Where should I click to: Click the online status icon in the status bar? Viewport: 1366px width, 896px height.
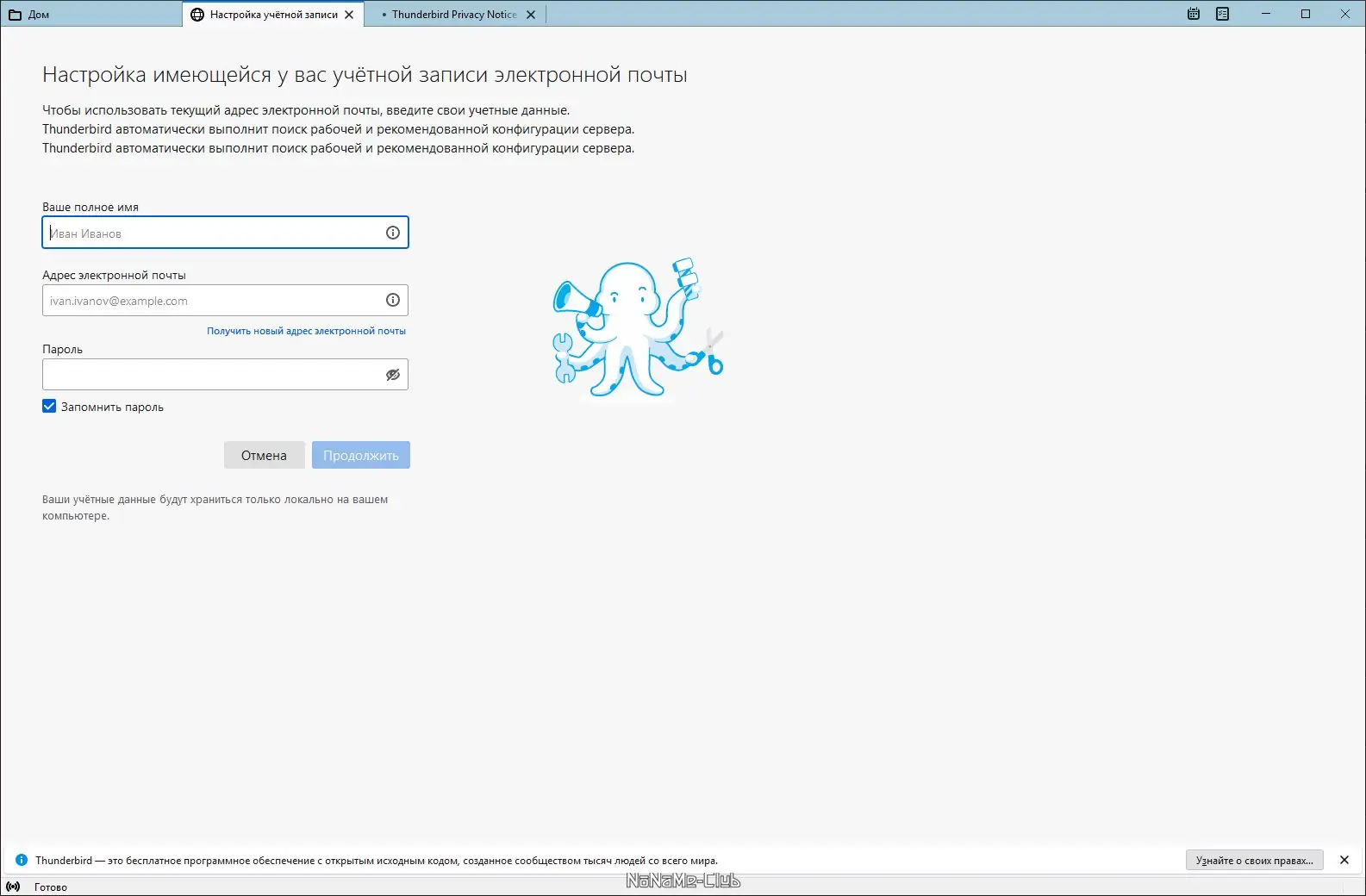(13, 887)
